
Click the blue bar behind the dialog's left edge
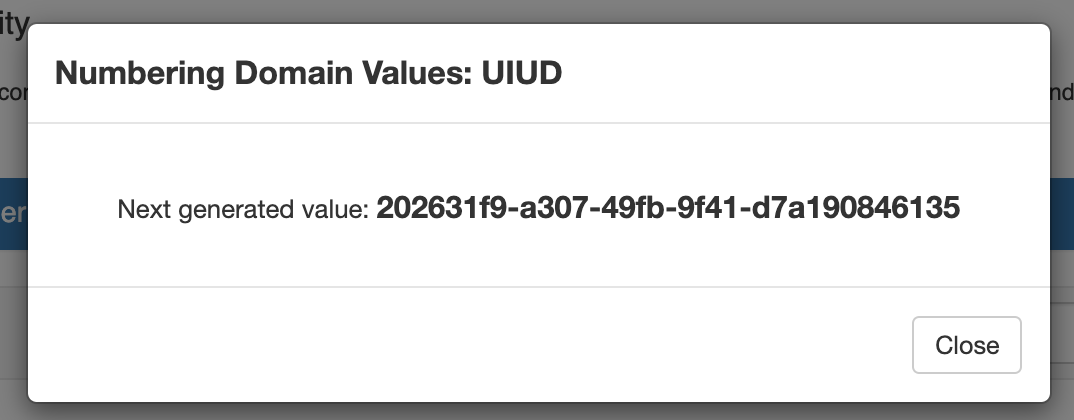[13, 214]
